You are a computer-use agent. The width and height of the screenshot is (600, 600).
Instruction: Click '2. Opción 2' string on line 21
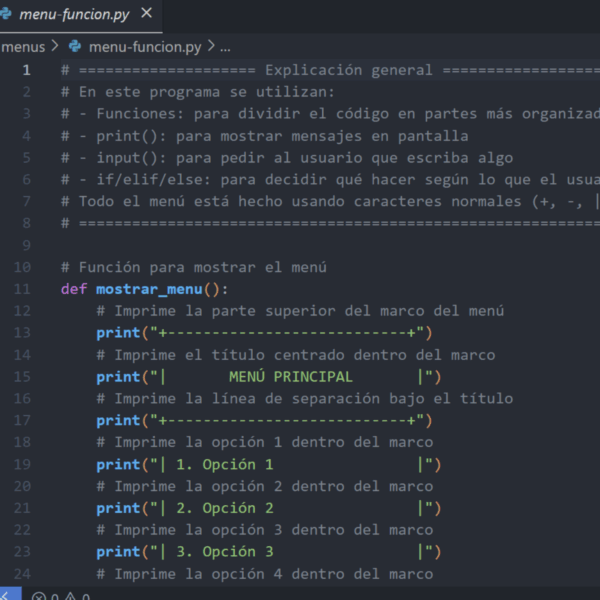(x=225, y=509)
